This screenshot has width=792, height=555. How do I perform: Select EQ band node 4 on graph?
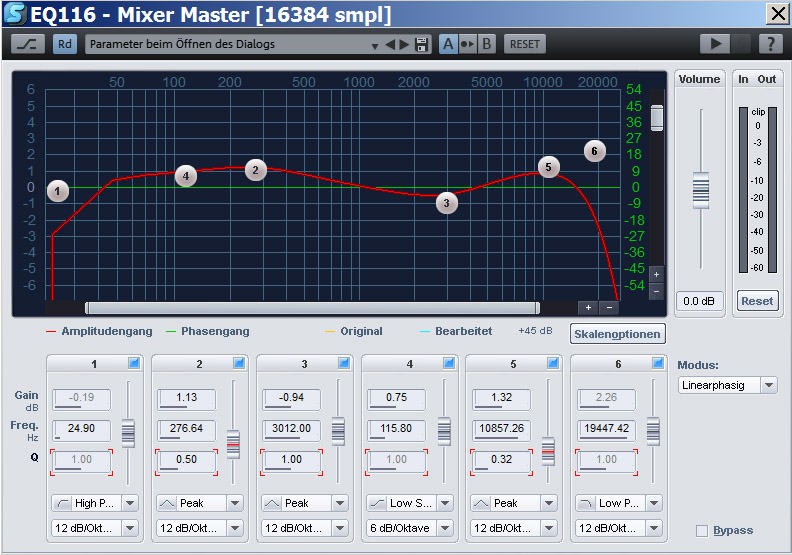pyautogui.click(x=186, y=176)
